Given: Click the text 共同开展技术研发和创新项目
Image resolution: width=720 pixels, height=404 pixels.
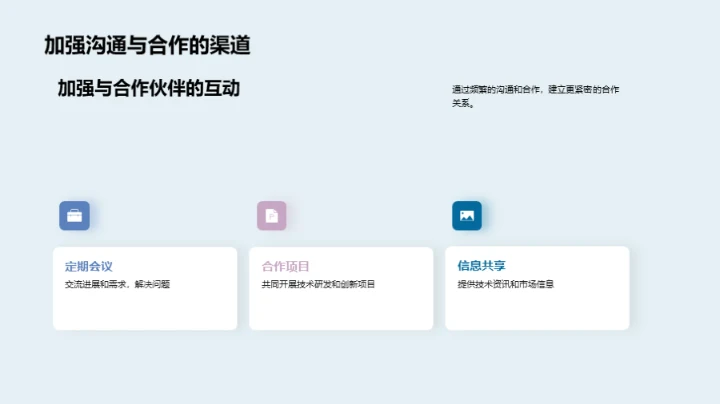Looking at the screenshot, I should 318,284.
